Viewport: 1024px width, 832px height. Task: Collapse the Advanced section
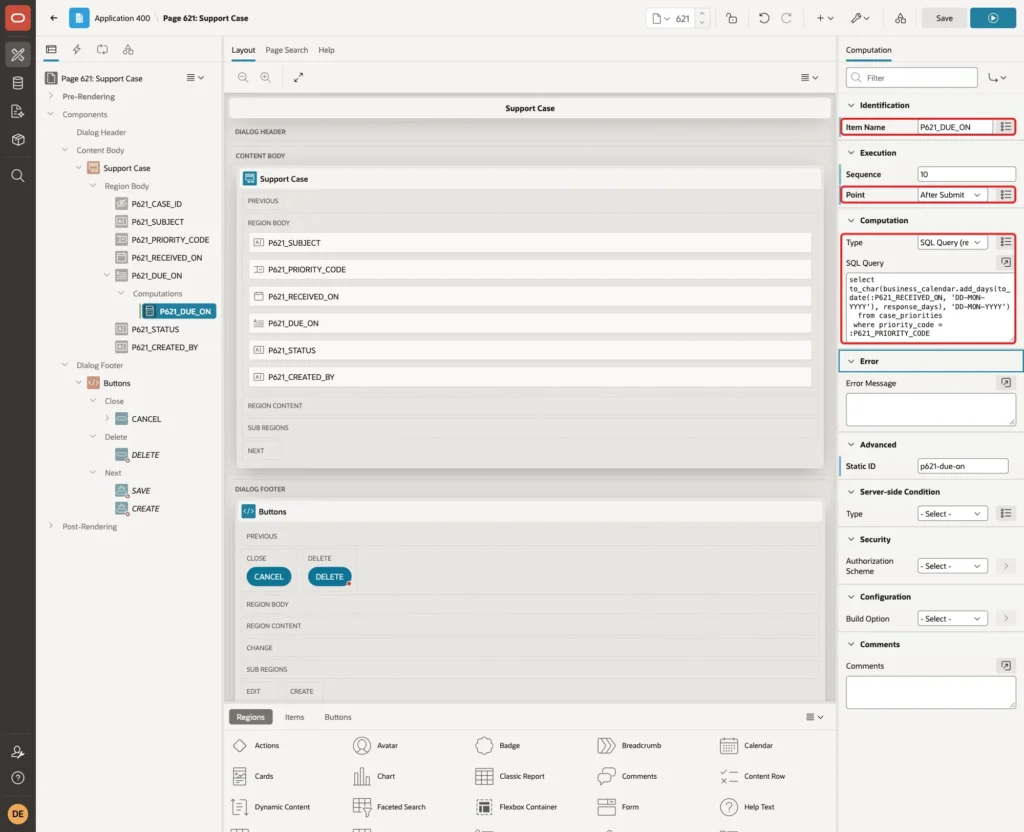tap(851, 445)
